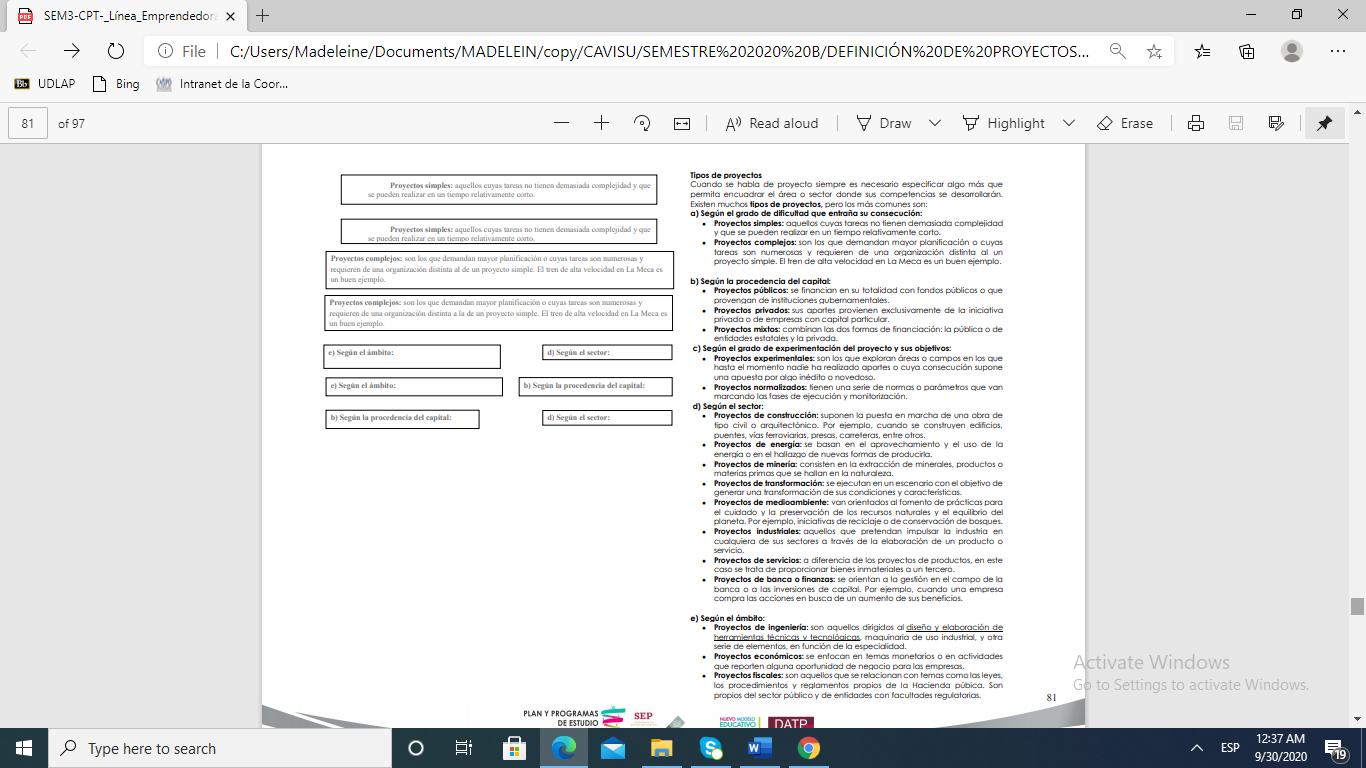Image resolution: width=1366 pixels, height=768 pixels.
Task: Click the "Proyectos de construcción:" bullet text
Action: (x=766, y=415)
